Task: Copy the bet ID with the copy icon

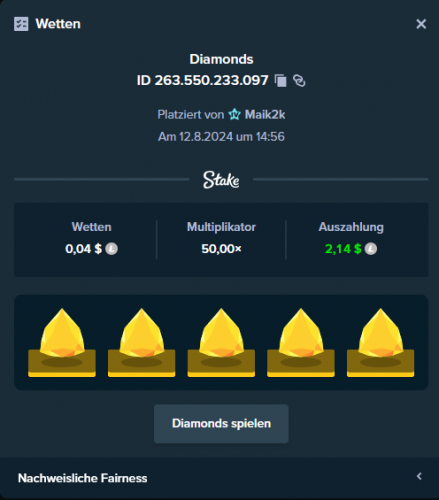Action: (x=281, y=81)
